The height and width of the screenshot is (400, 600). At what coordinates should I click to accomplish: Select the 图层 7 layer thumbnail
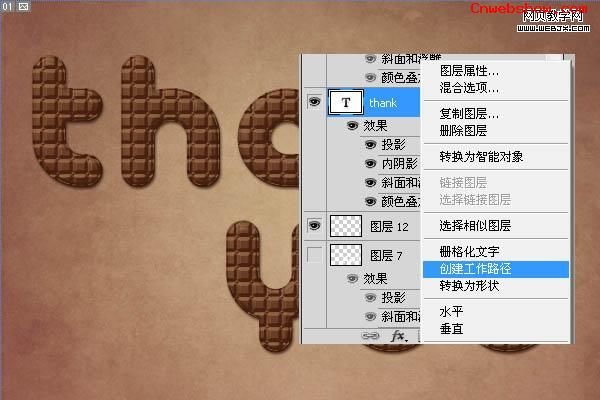point(346,255)
